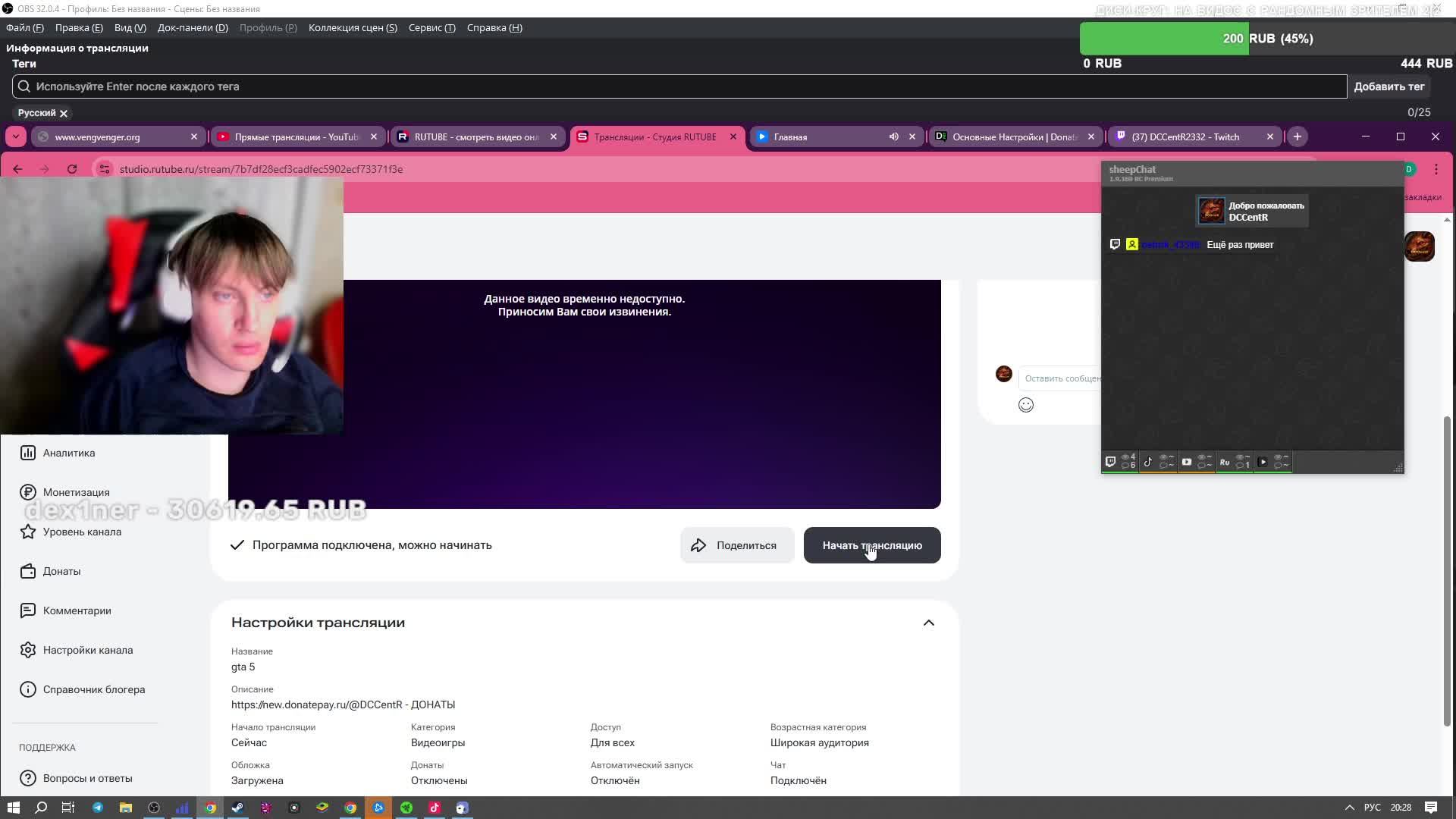
Task: Collapse Настройки трансляции section
Action: [x=928, y=623]
